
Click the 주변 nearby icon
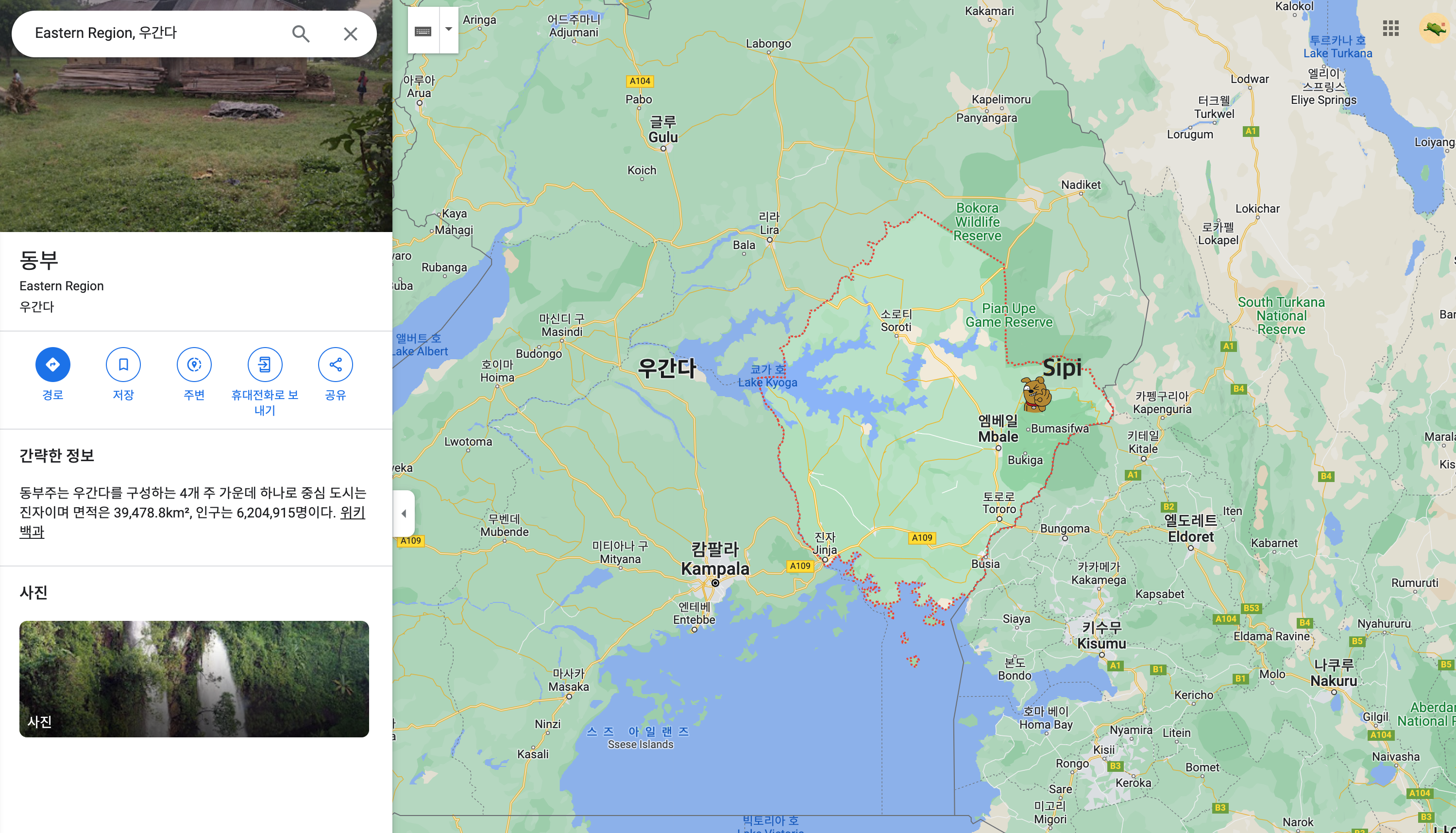click(x=194, y=365)
